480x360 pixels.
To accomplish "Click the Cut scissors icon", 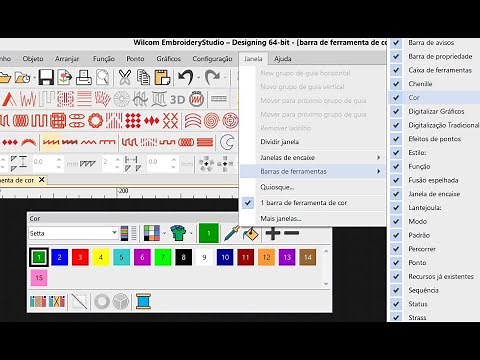I will click(x=125, y=77).
